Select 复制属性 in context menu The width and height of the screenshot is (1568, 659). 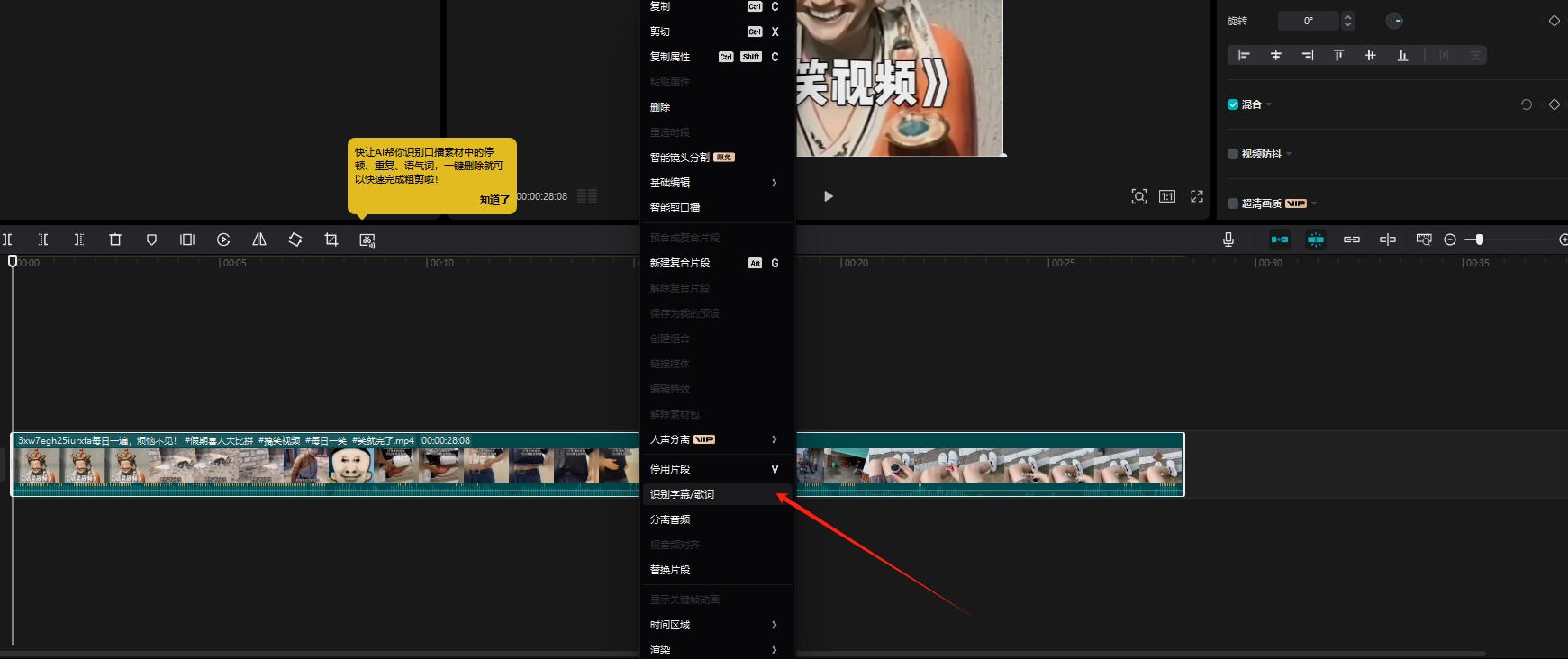tap(717, 57)
